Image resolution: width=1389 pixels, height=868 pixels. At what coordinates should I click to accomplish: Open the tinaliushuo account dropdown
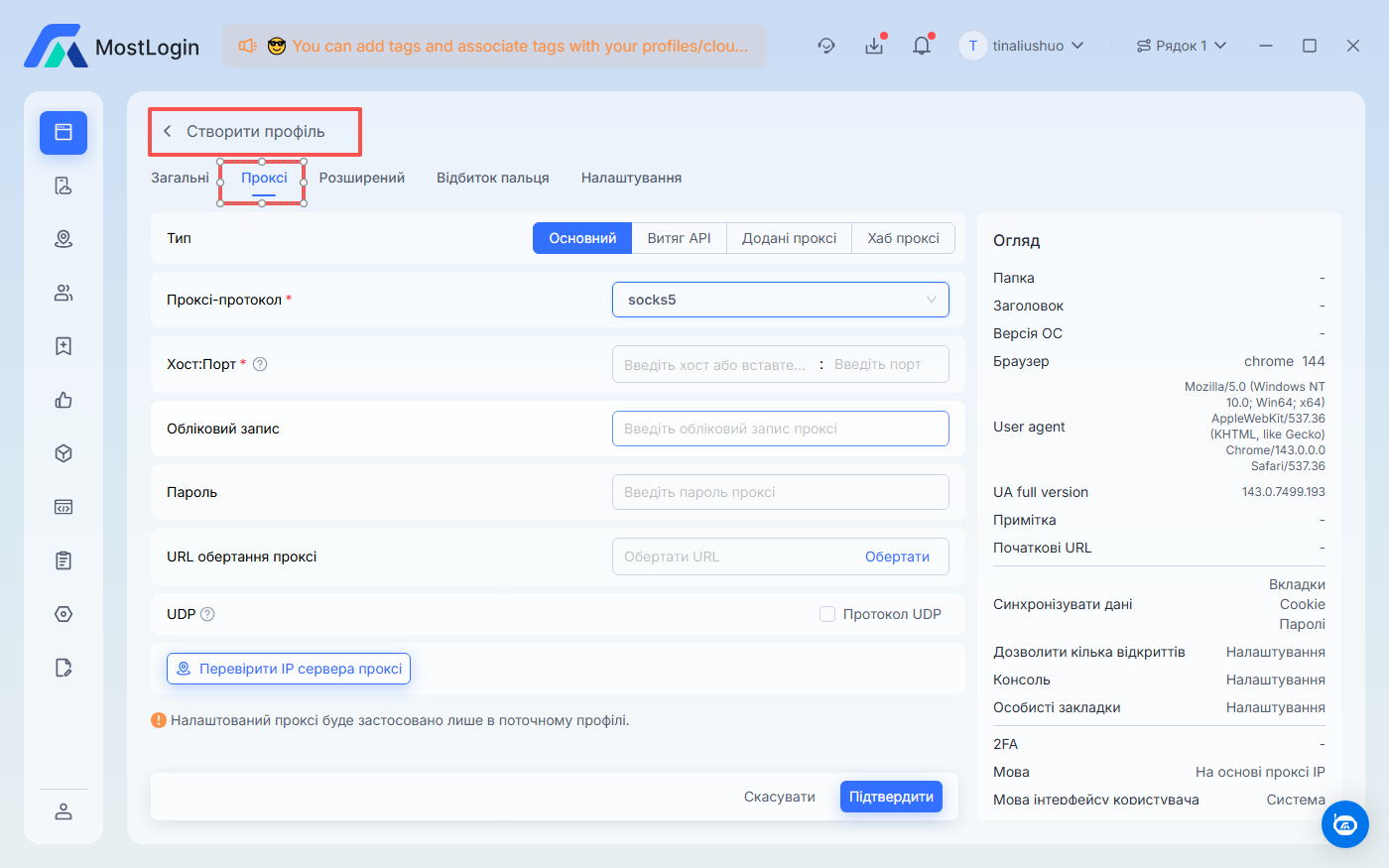pos(1022,46)
